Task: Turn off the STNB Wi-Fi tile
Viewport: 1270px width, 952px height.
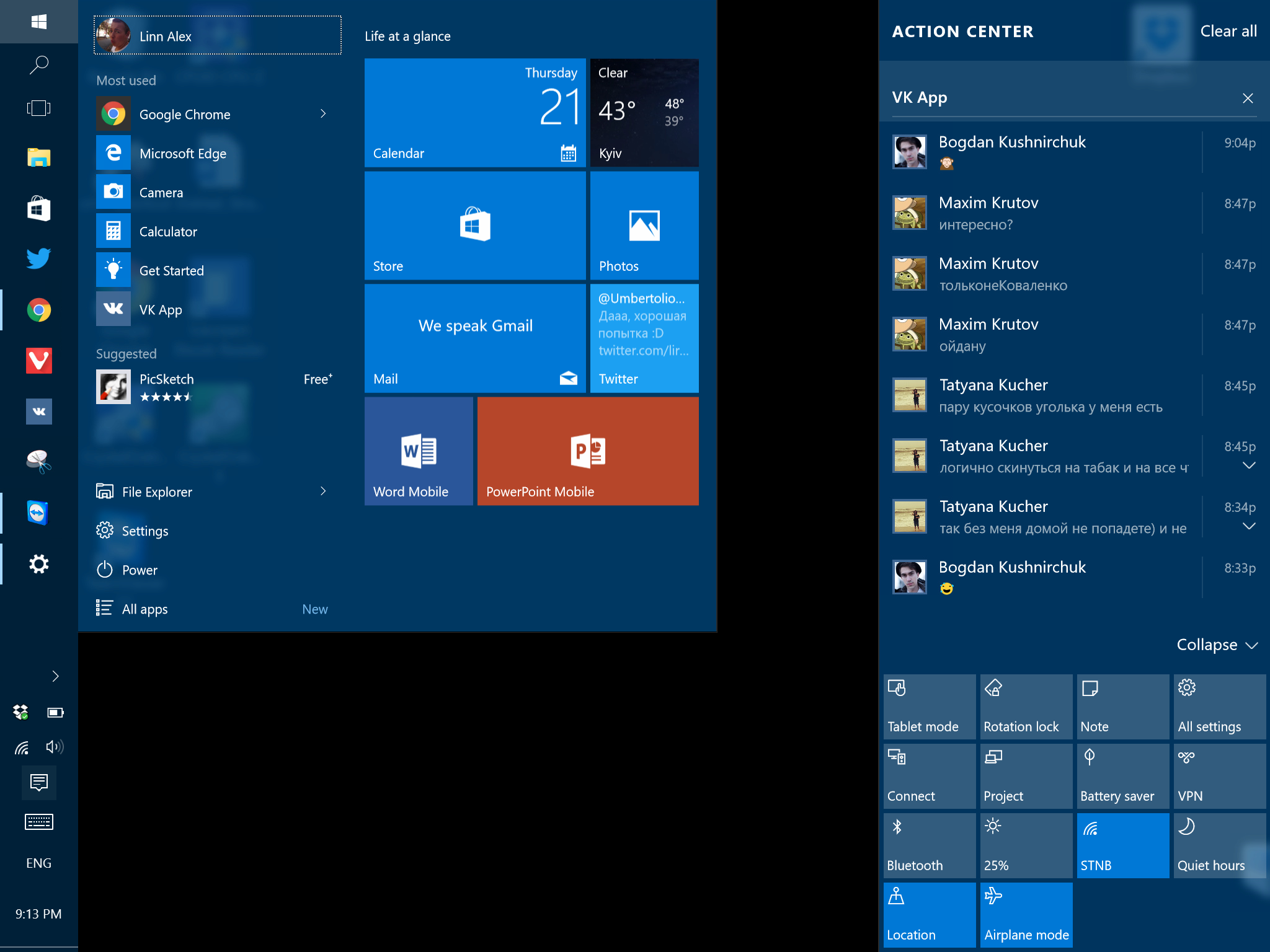Action: [1123, 845]
